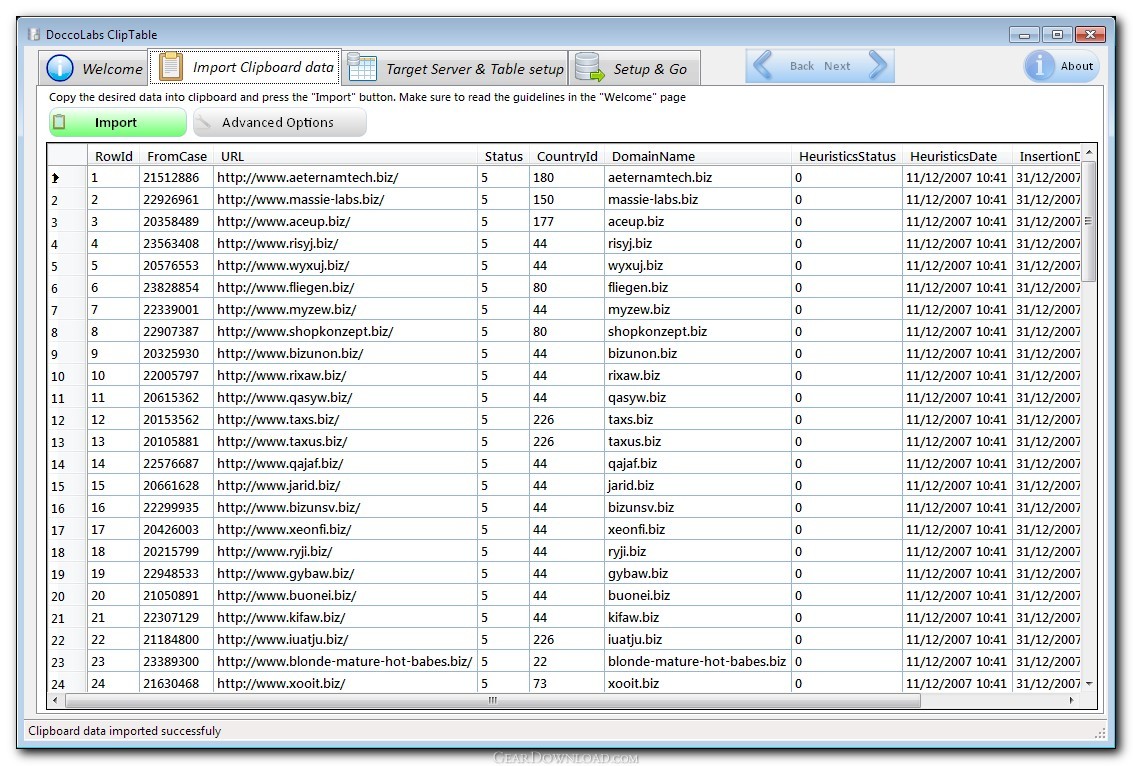Click the horizontal scrollbar right arrow

[1072, 700]
